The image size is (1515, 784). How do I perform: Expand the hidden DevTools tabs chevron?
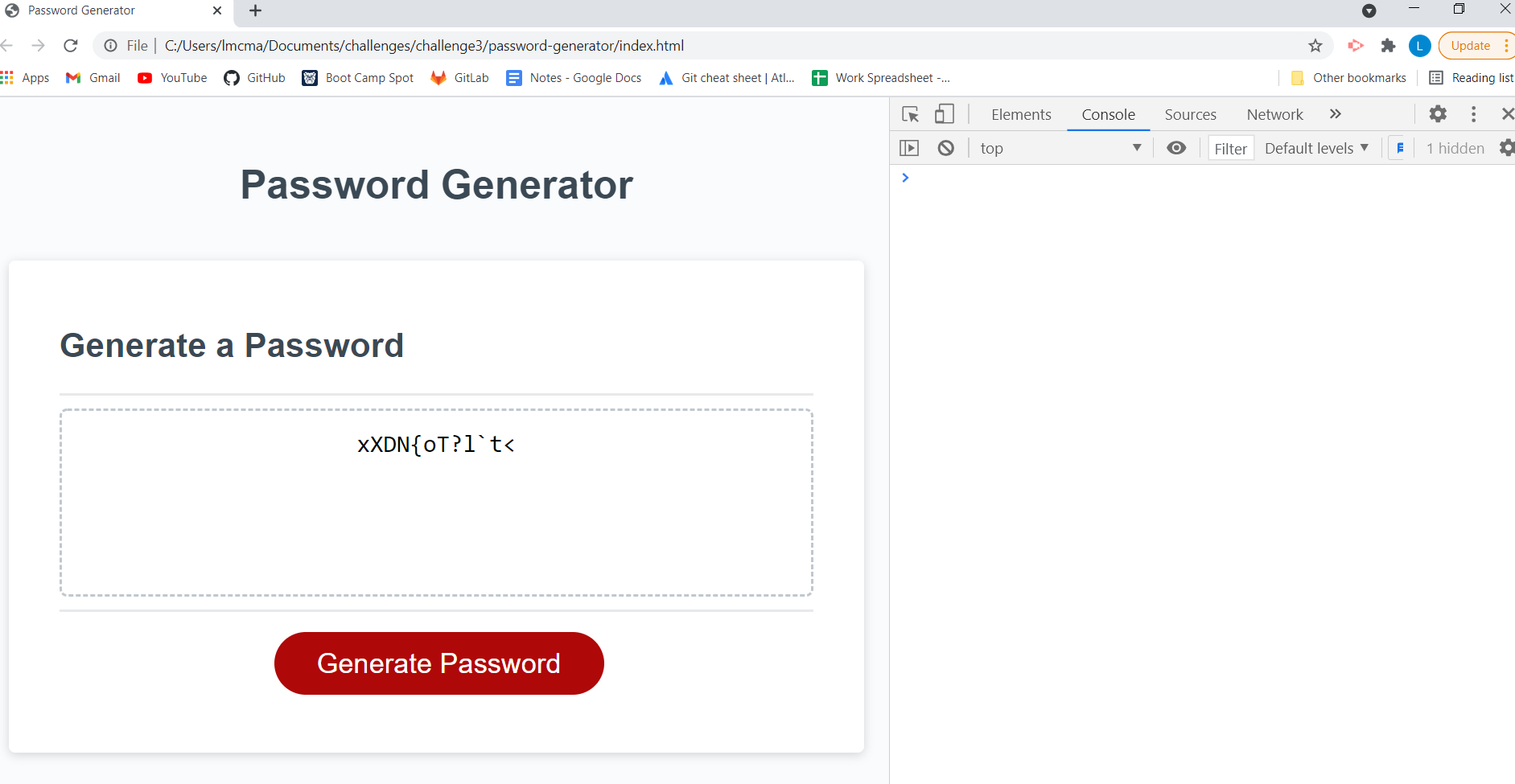pyautogui.click(x=1336, y=114)
